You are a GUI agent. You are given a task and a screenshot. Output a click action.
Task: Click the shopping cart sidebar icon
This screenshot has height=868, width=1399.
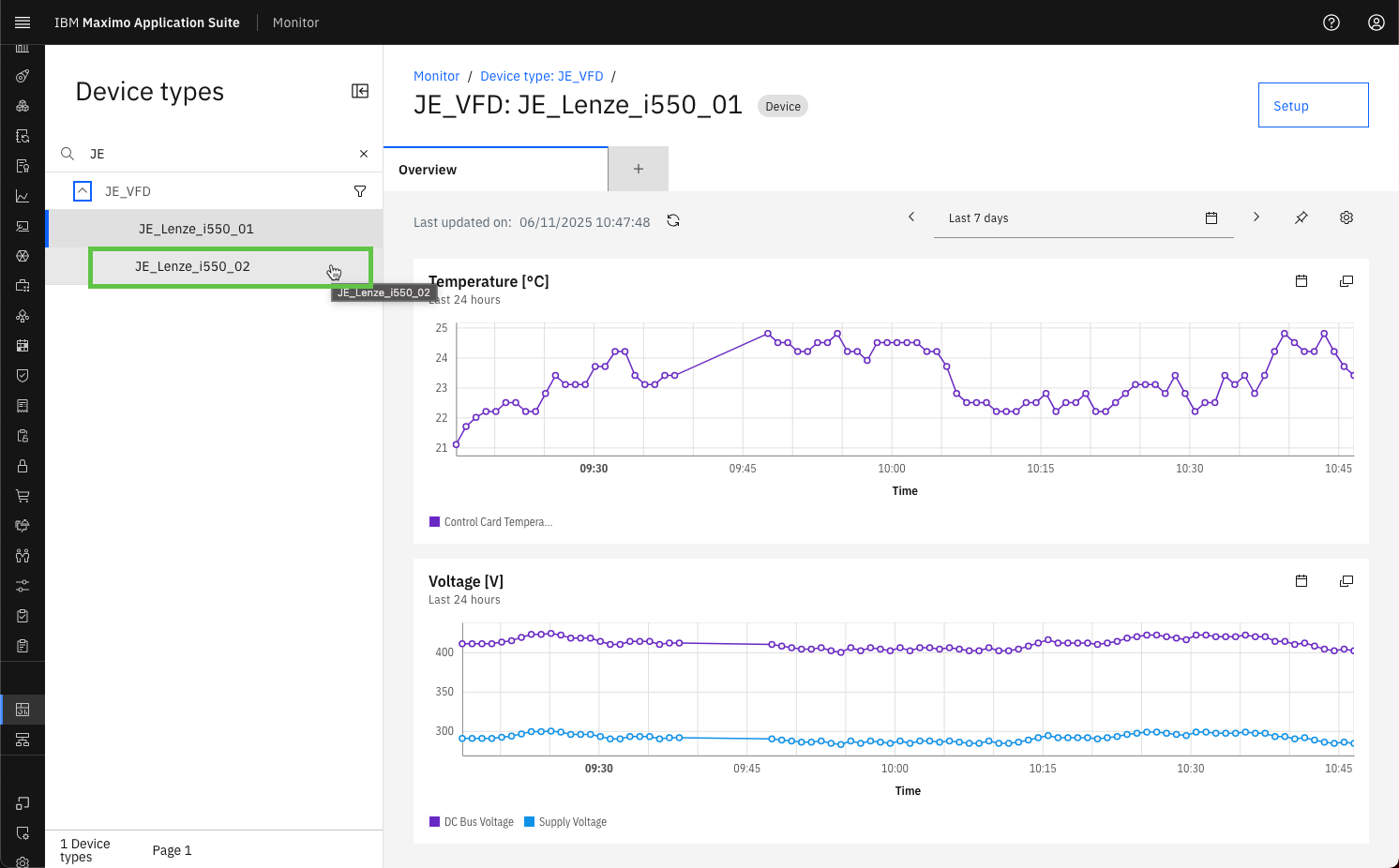[x=23, y=496]
